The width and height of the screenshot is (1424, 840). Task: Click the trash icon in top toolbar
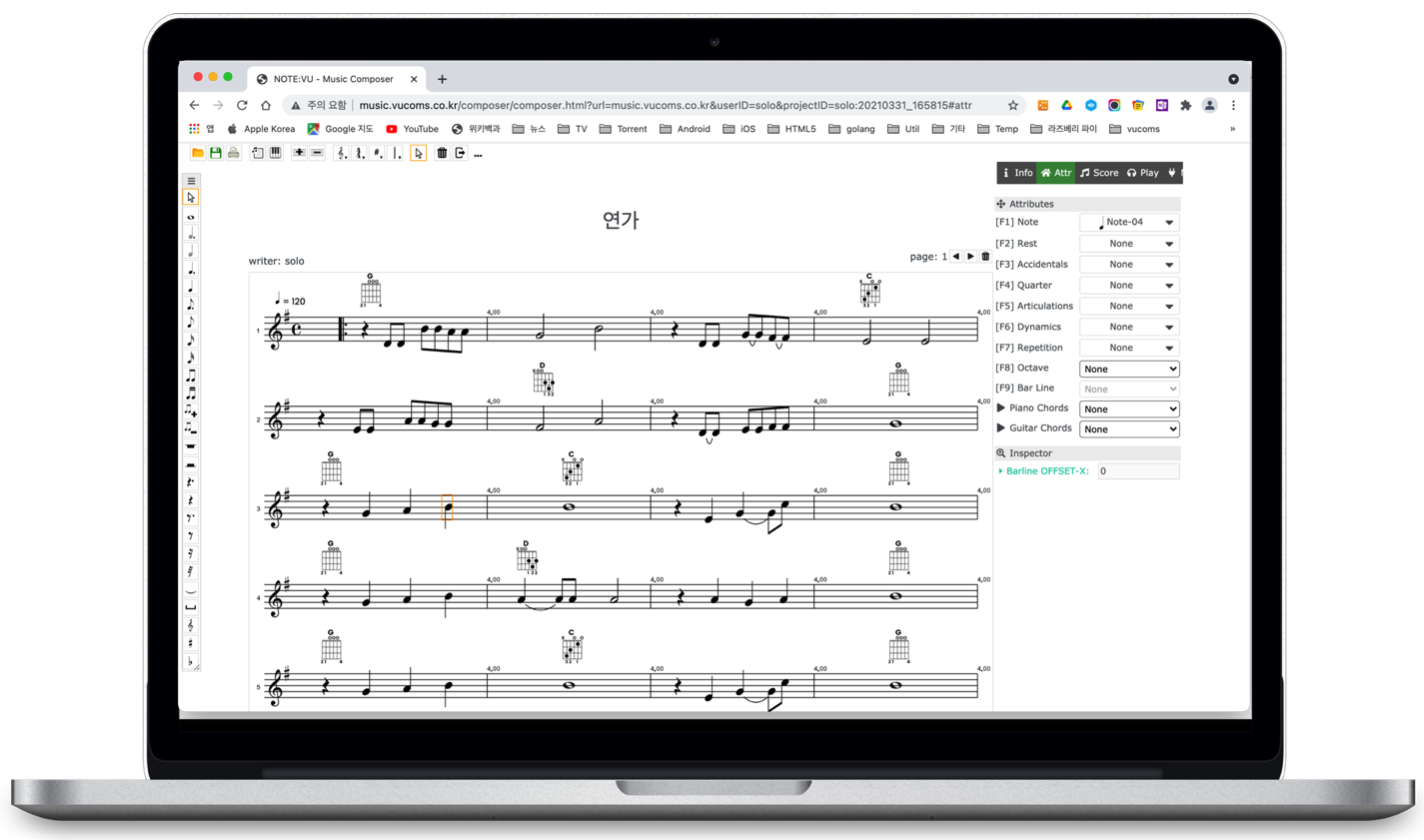[442, 153]
